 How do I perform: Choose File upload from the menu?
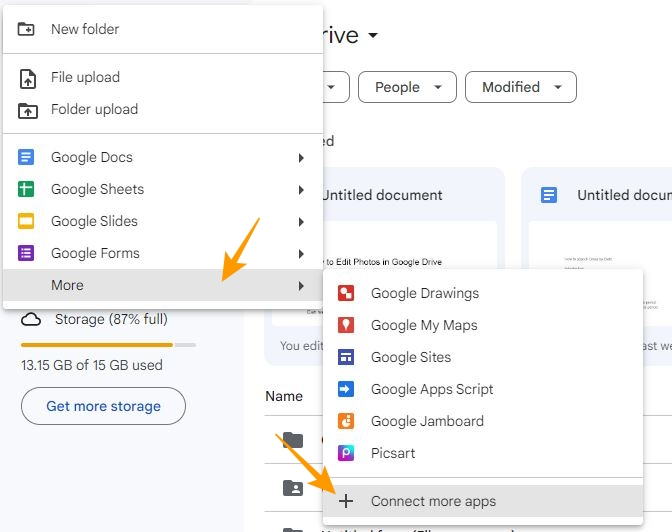[163, 78]
